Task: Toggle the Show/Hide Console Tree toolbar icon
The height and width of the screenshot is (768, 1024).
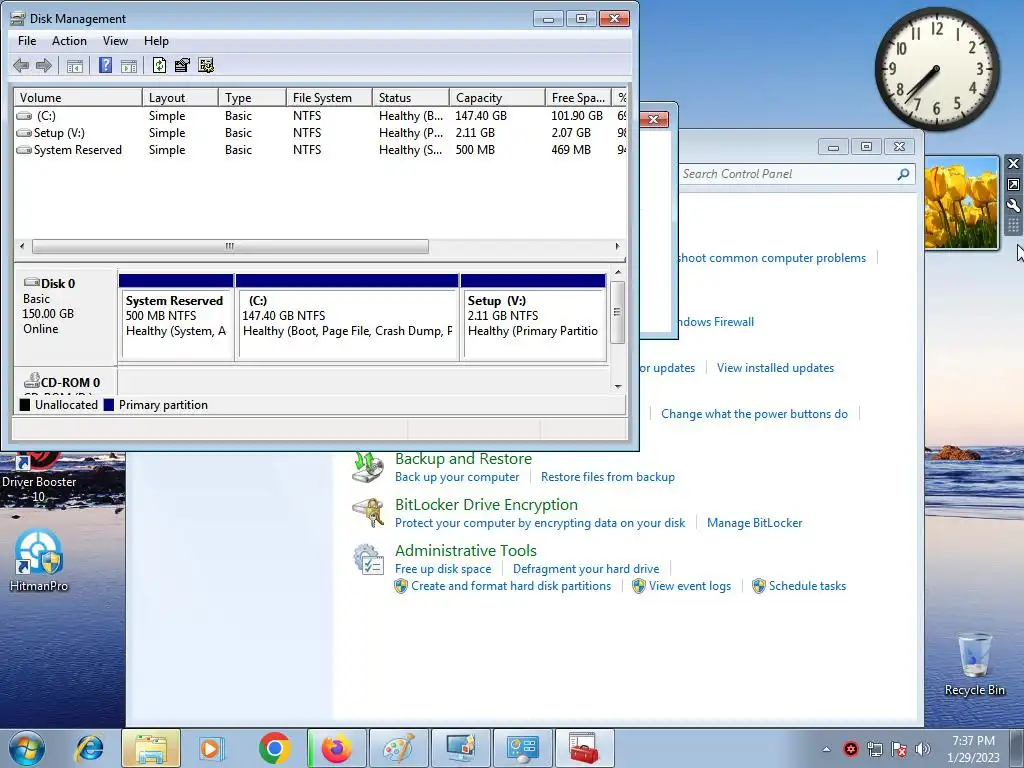Action: [x=74, y=65]
